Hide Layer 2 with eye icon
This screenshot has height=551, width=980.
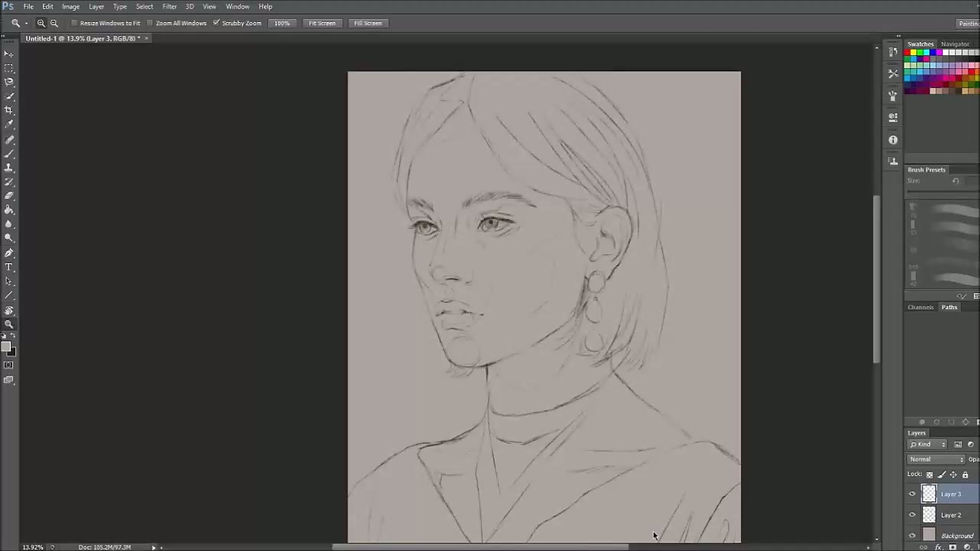(912, 515)
